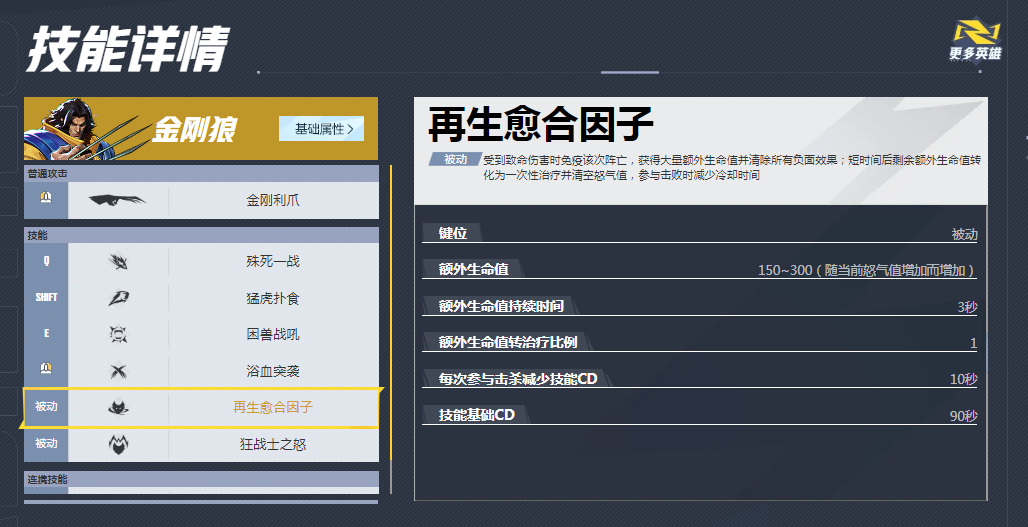Click the 再生愈合因子 passive skill icon

(x=118, y=407)
